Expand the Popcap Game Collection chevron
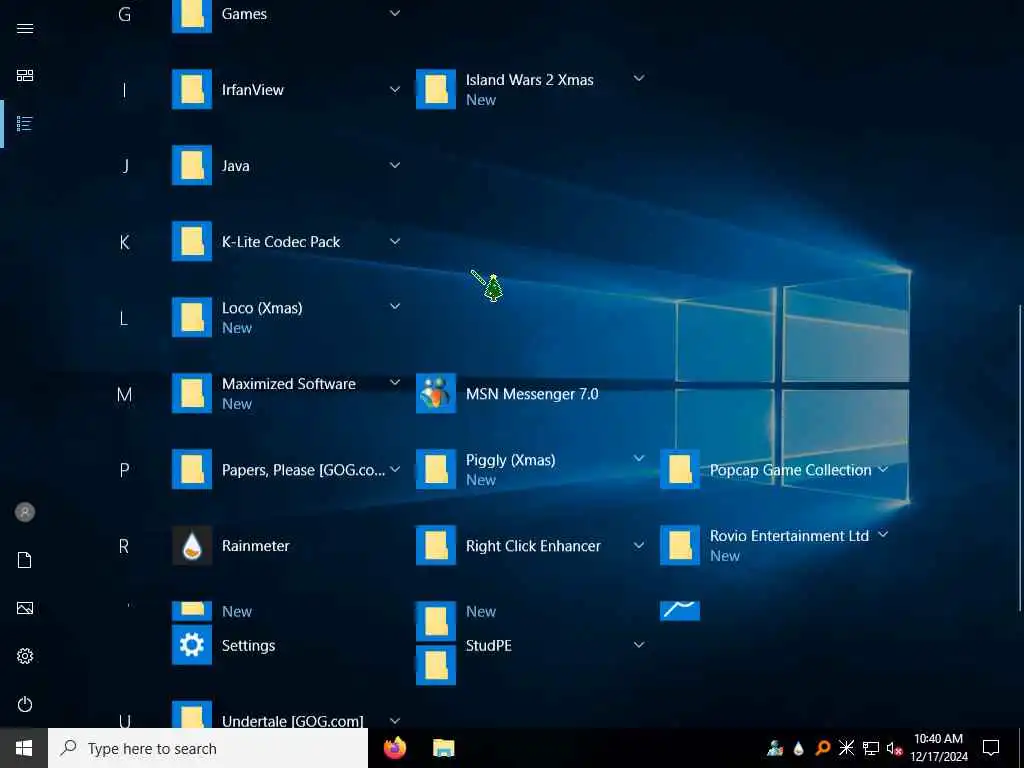The height and width of the screenshot is (768, 1024). tap(883, 469)
